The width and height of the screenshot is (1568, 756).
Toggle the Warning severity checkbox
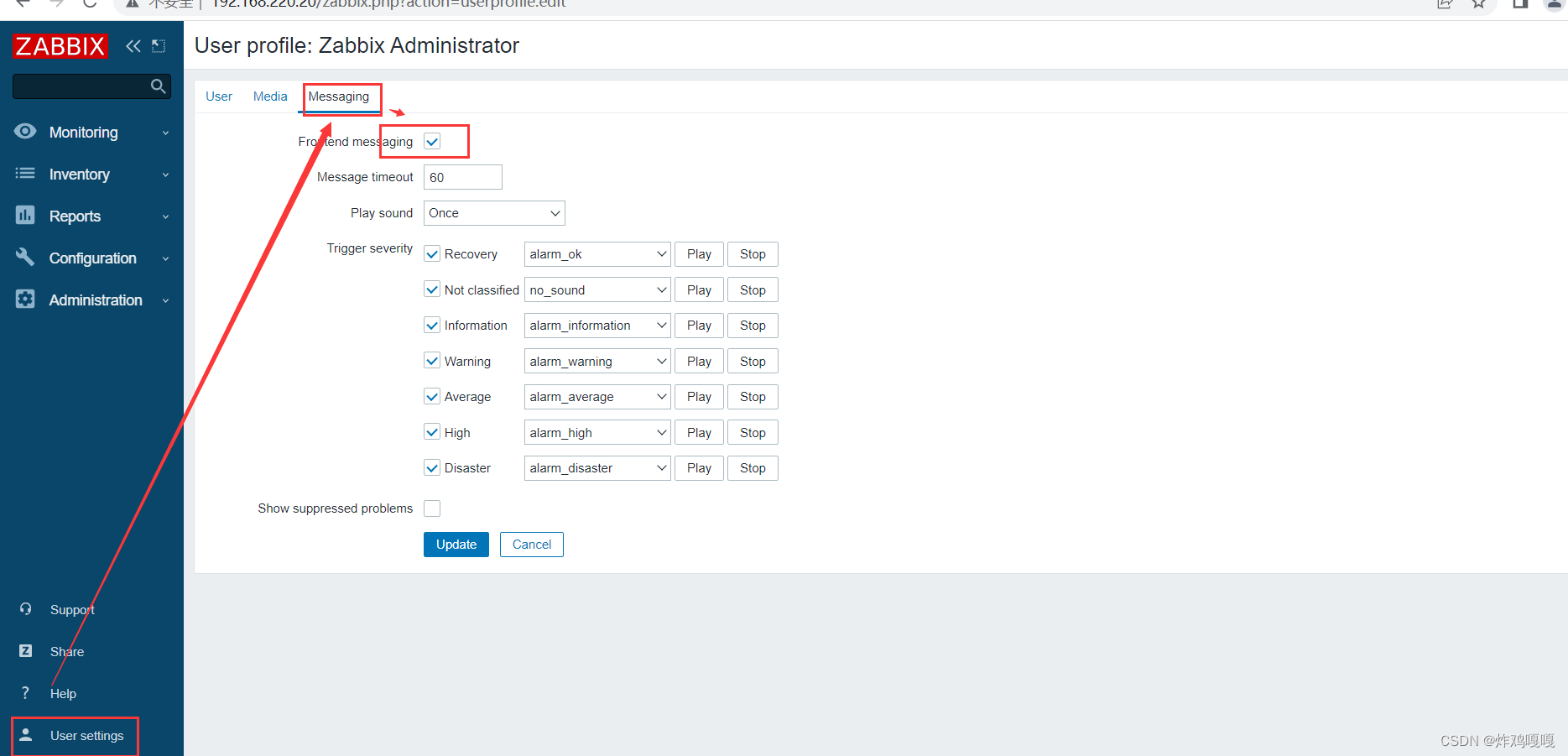click(x=432, y=361)
